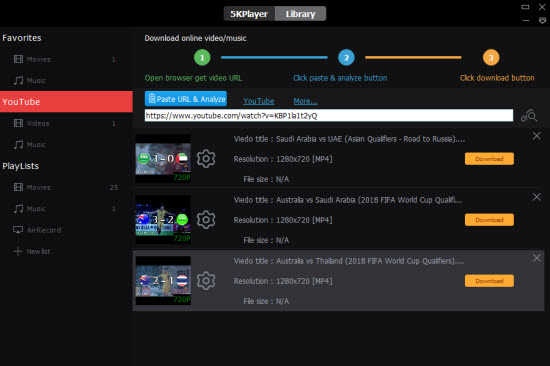
Task: Click the PlayLists Music note icon
Action: tap(18, 208)
